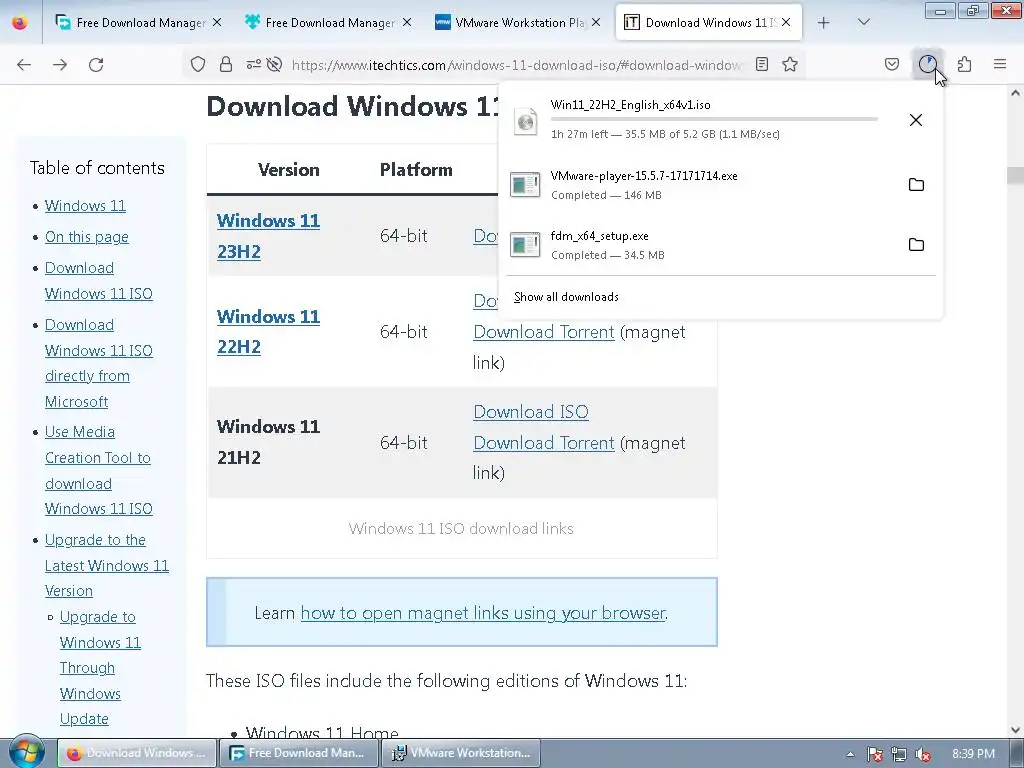Close the second Free Download Manager tab
Image resolution: width=1024 pixels, height=768 pixels.
tap(406, 22)
